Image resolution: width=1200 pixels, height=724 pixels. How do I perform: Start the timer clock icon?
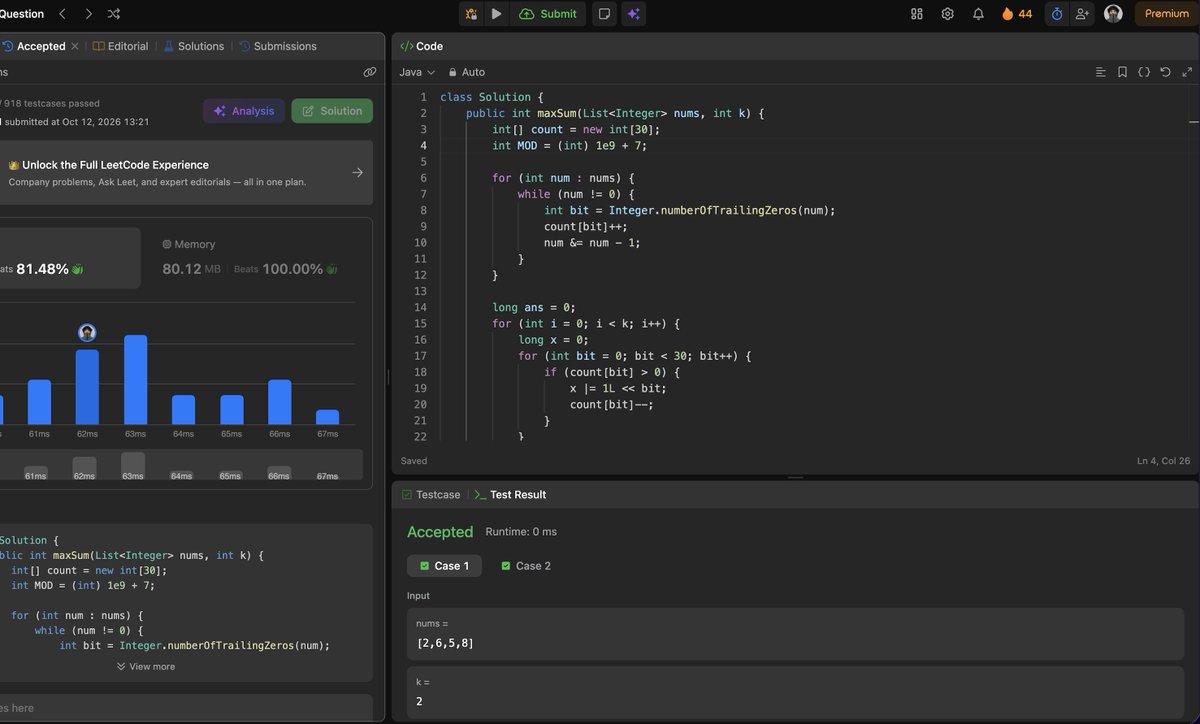coord(1056,14)
